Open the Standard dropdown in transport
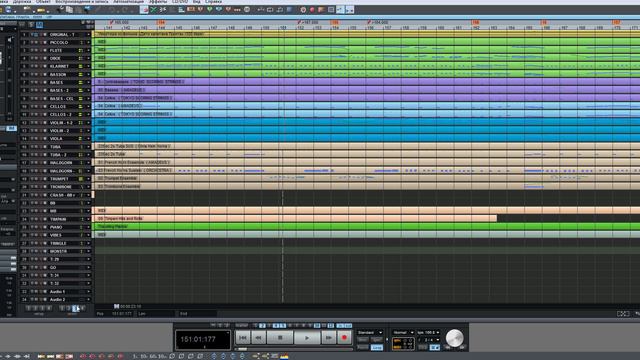 370,333
